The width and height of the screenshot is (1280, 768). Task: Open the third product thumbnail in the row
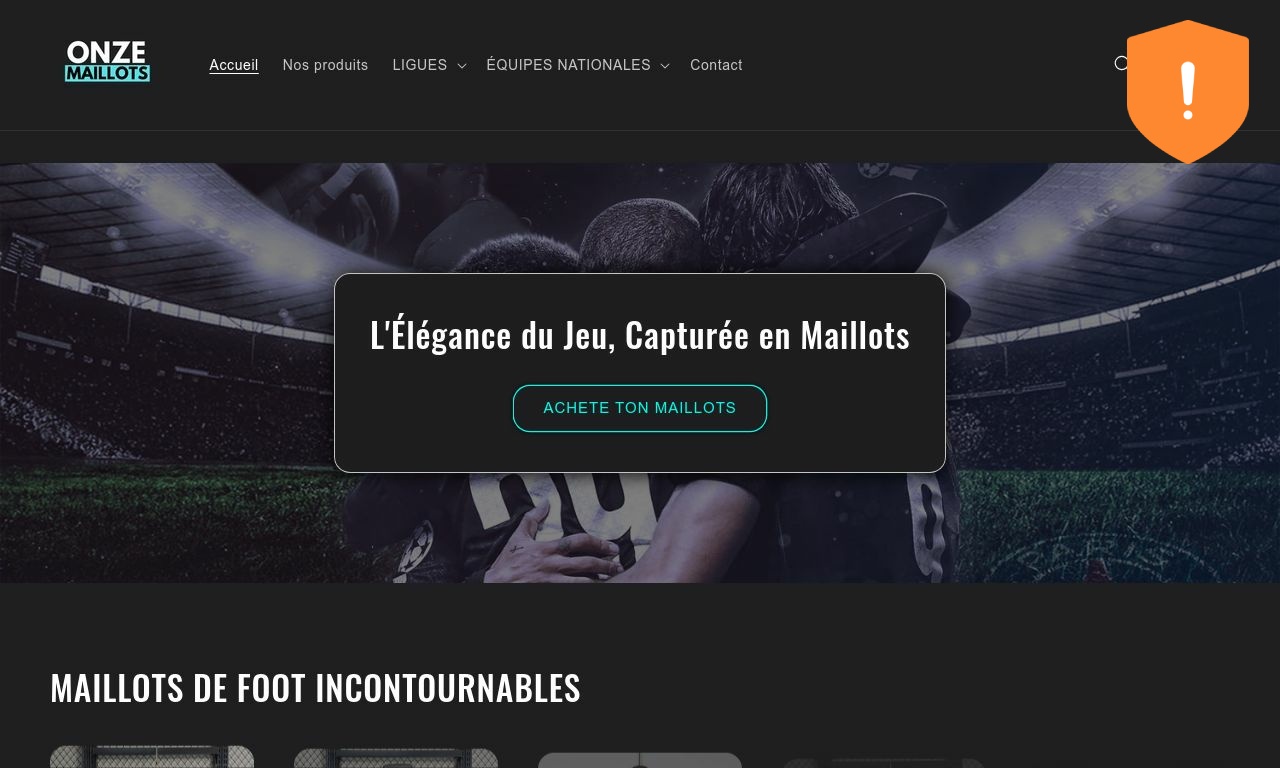click(640, 760)
